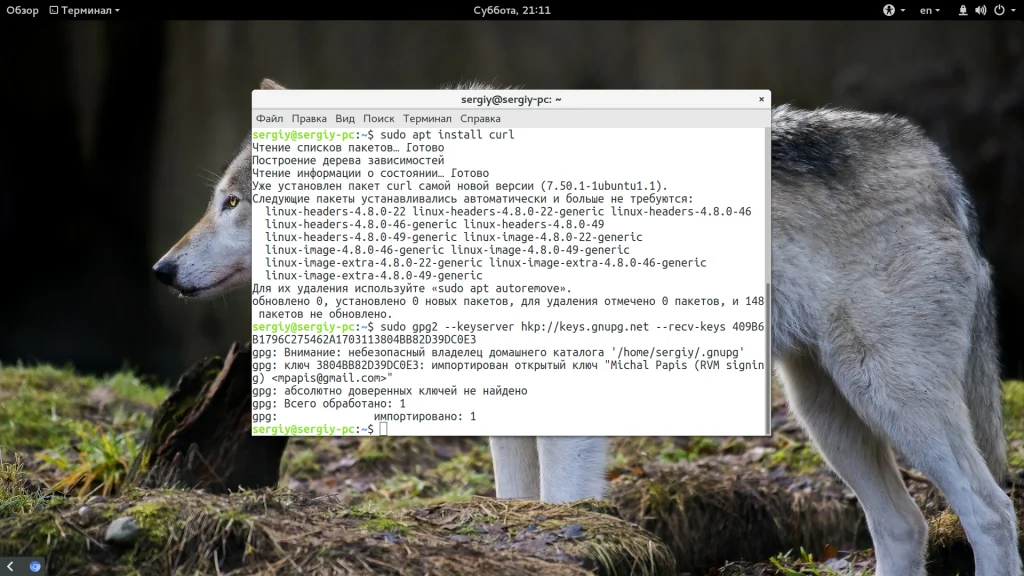Screen dimensions: 1024x576
Task: Open the Терминал menu in terminal window
Action: (x=427, y=119)
